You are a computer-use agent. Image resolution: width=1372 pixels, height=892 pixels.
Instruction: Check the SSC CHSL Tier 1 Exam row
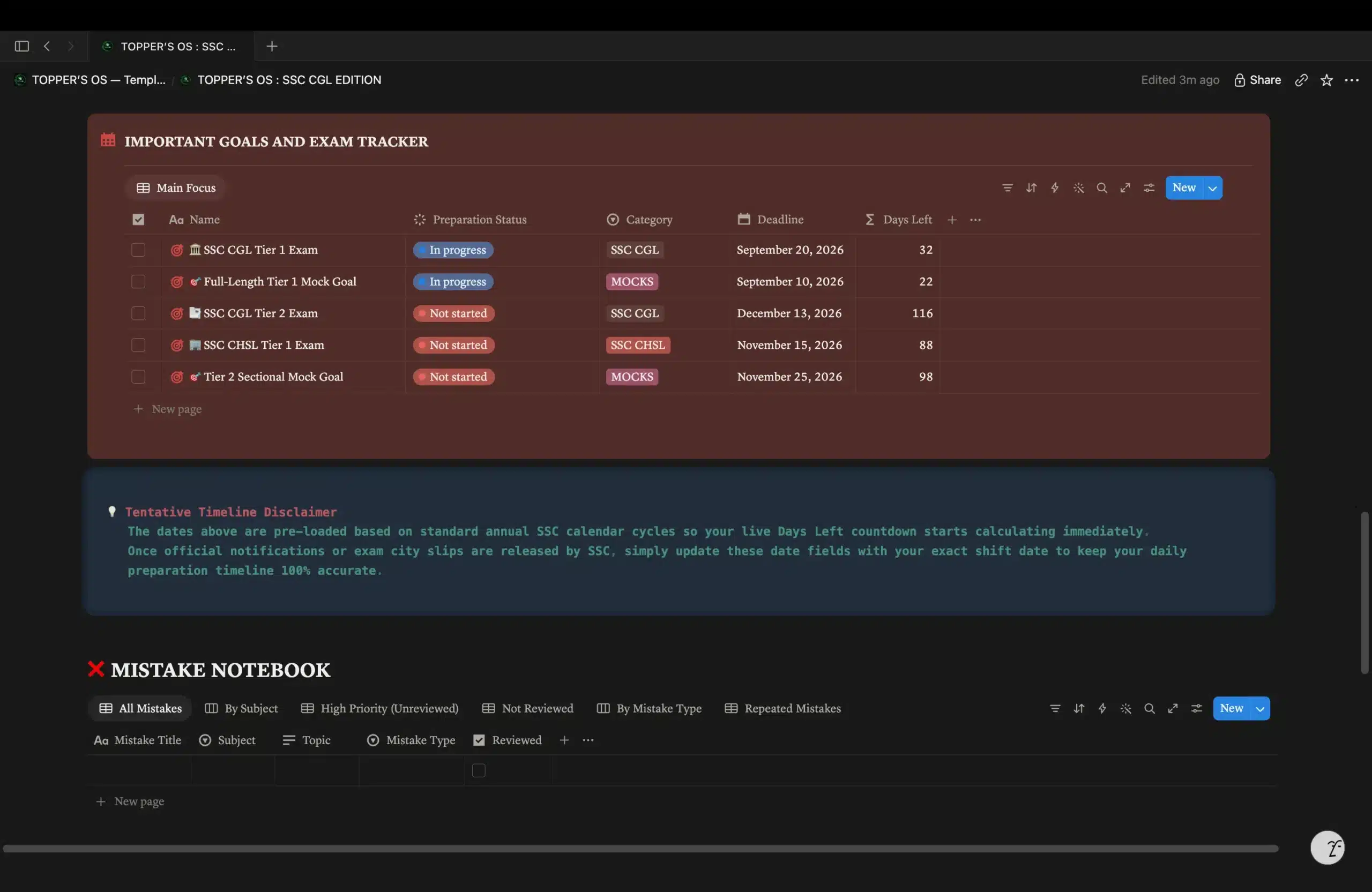(138, 345)
